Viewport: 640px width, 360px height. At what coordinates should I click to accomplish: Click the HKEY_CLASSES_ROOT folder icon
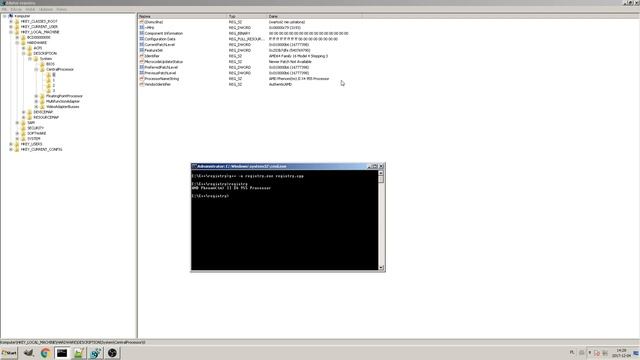click(x=17, y=21)
